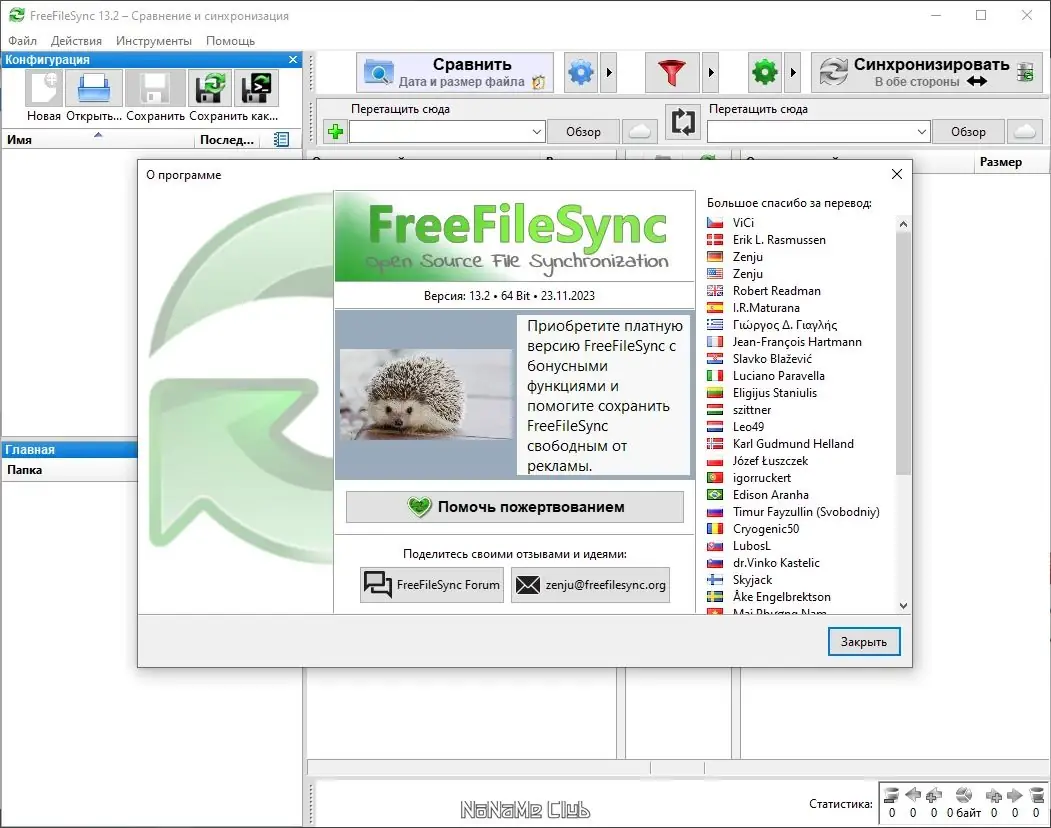Click translator Karl Gudmund Helland
The image size is (1051, 828).
(793, 444)
